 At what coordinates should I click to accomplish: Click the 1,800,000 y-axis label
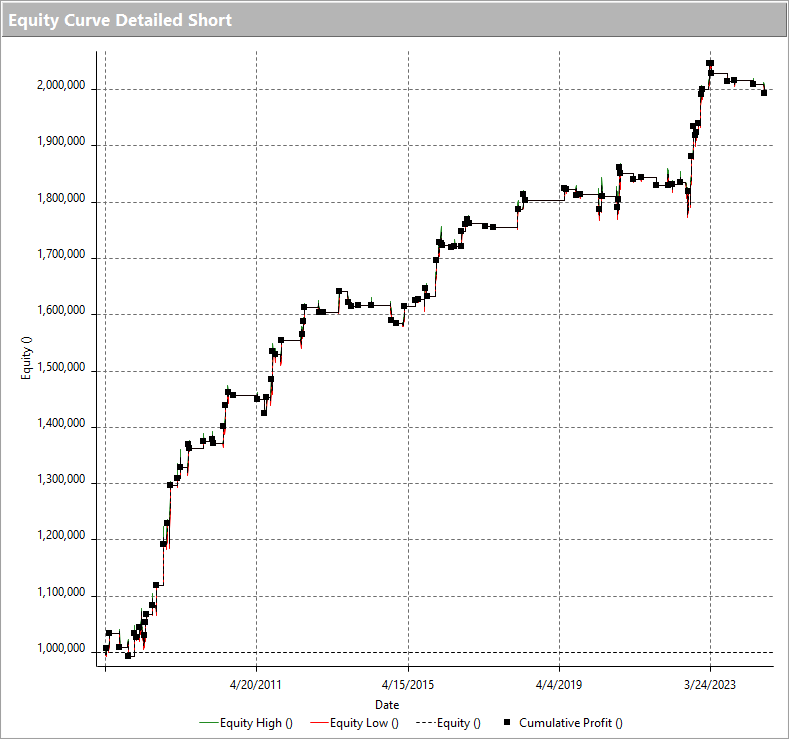point(61,198)
